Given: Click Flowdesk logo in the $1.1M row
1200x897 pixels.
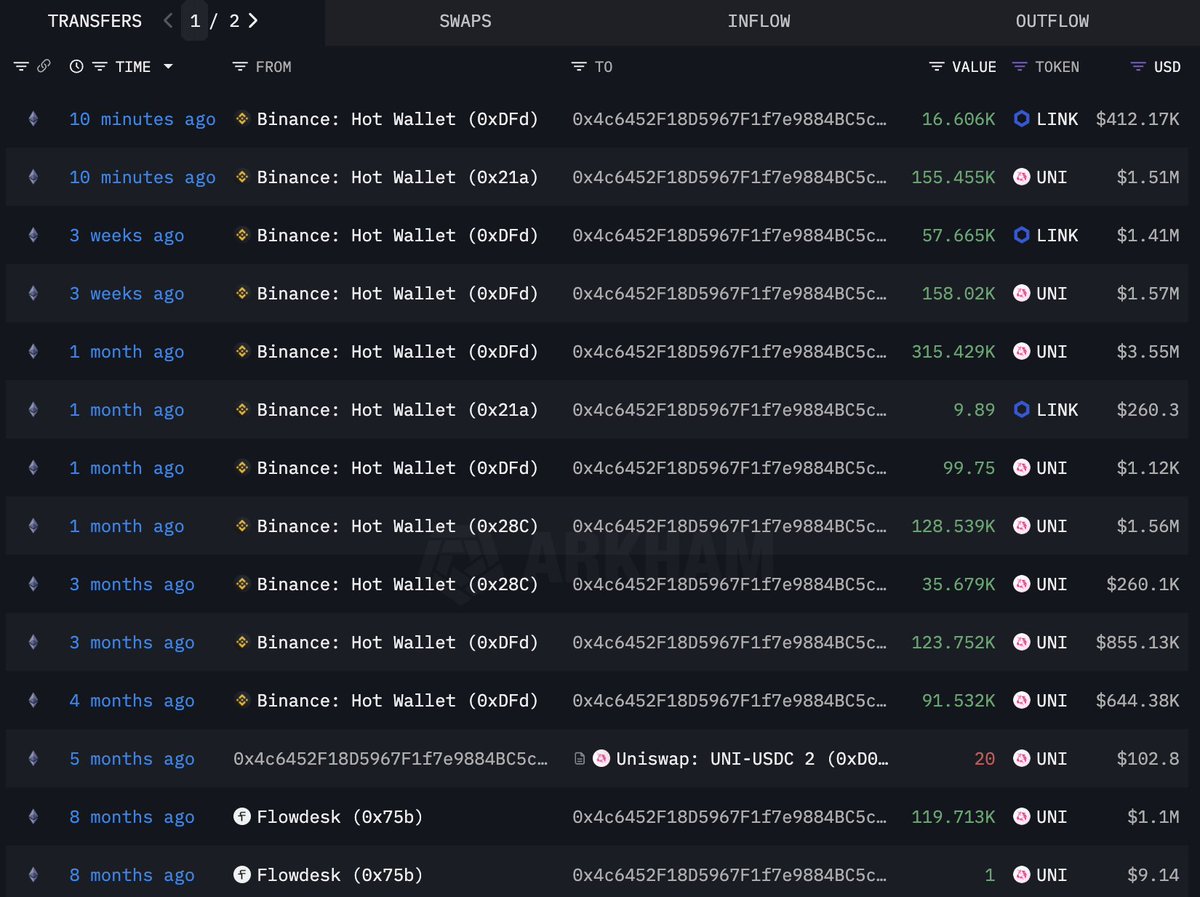Looking at the screenshot, I should [242, 817].
